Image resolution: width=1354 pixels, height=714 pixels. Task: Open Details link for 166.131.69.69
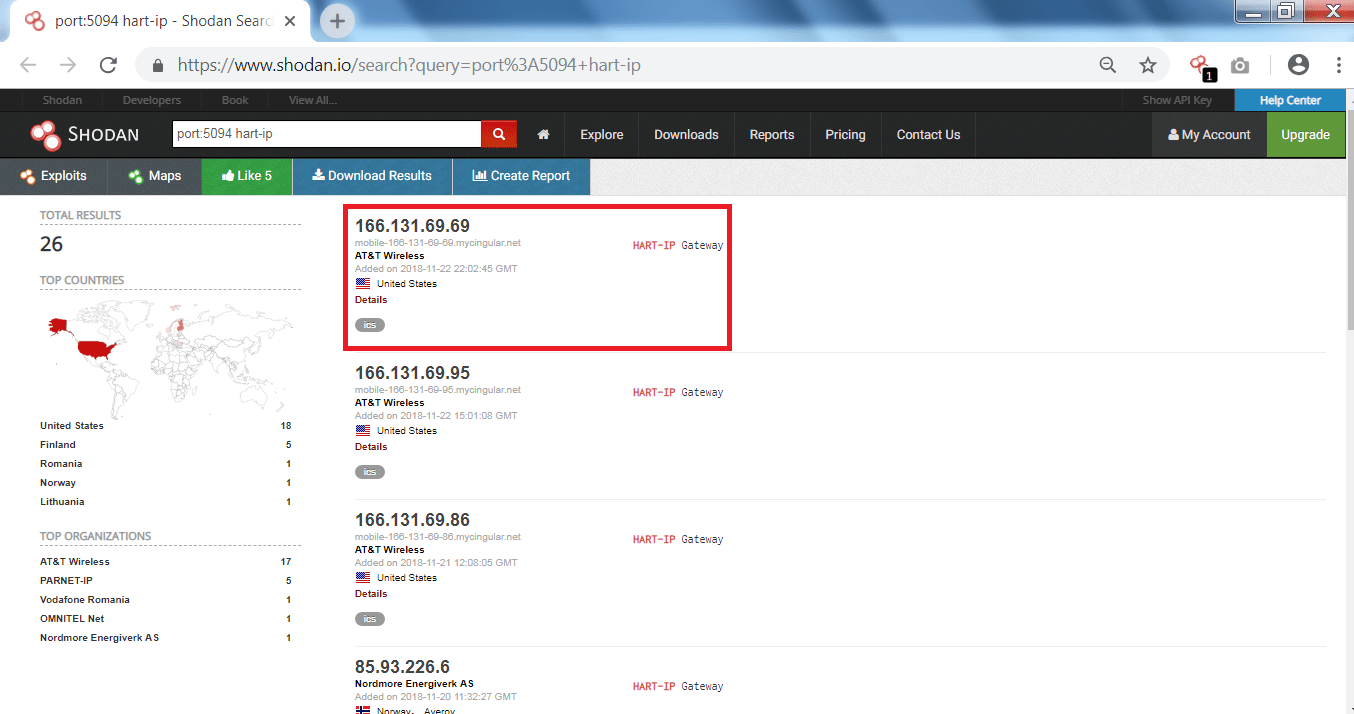[370, 299]
